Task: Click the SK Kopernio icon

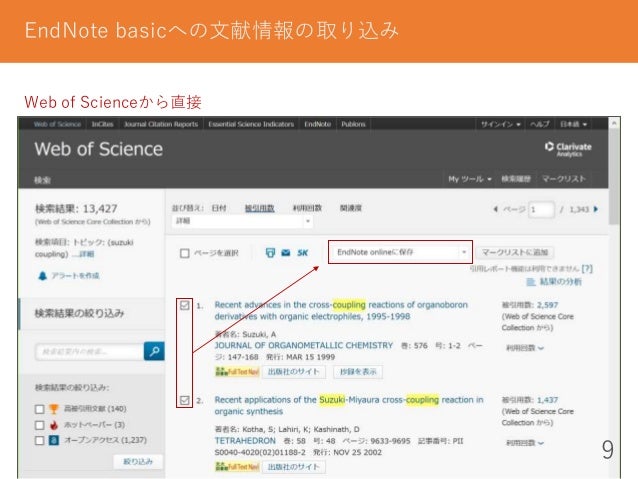Action: click(302, 253)
